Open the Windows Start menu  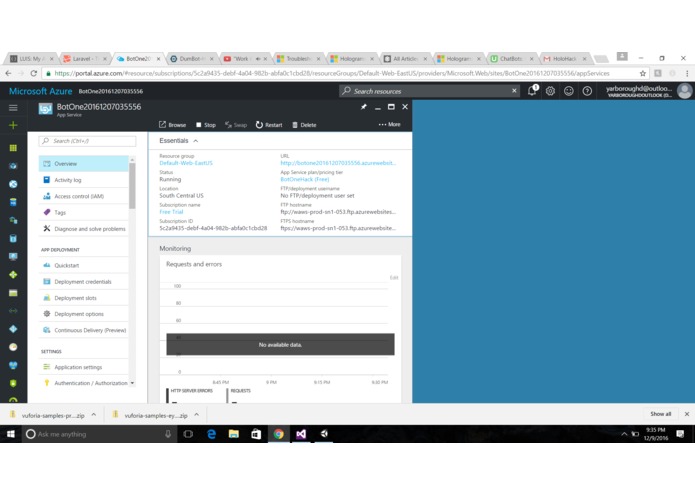(11, 434)
